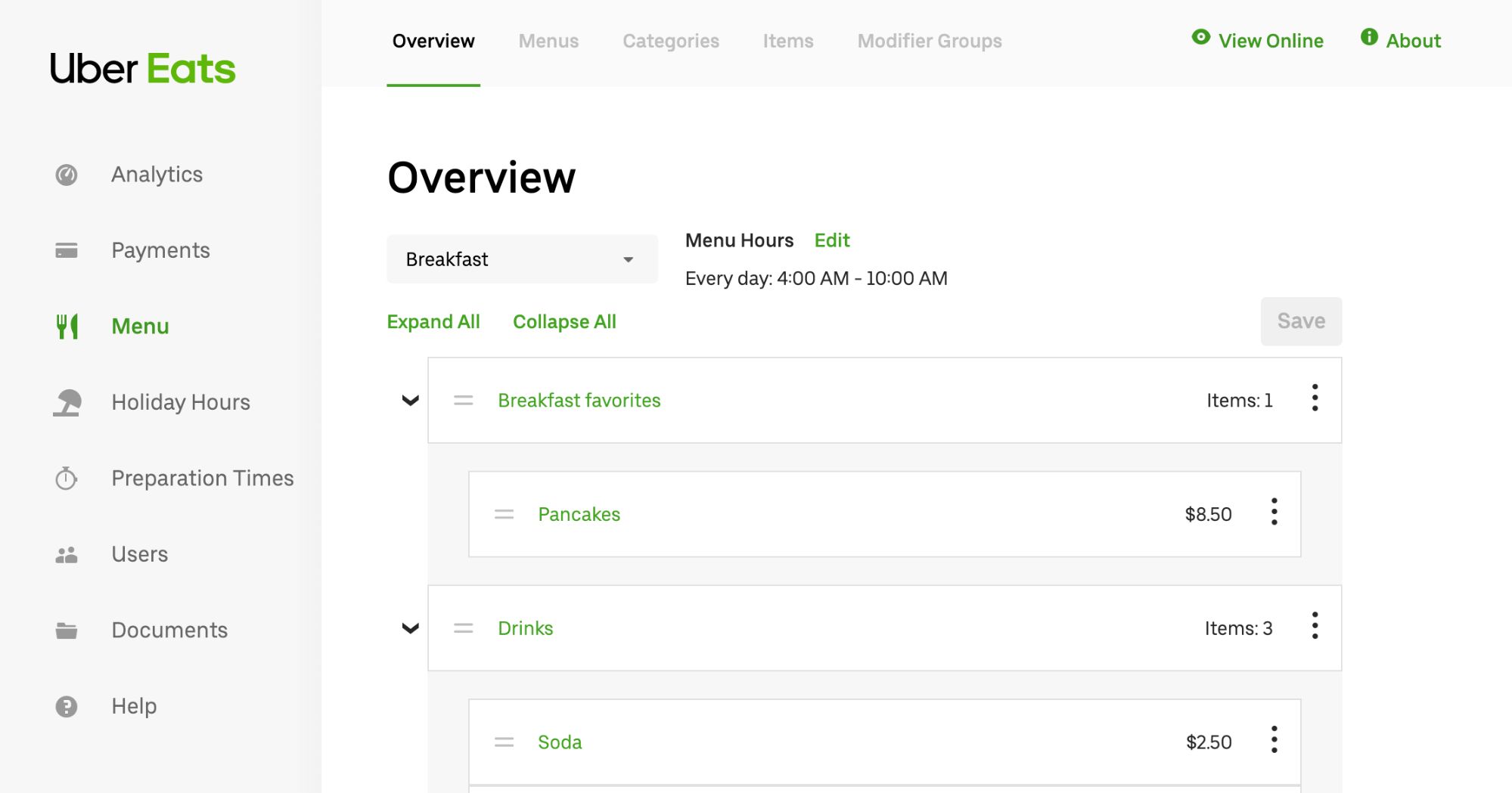Click the View Online eye icon
Screen dimensions: 1512x793
tap(1201, 36)
